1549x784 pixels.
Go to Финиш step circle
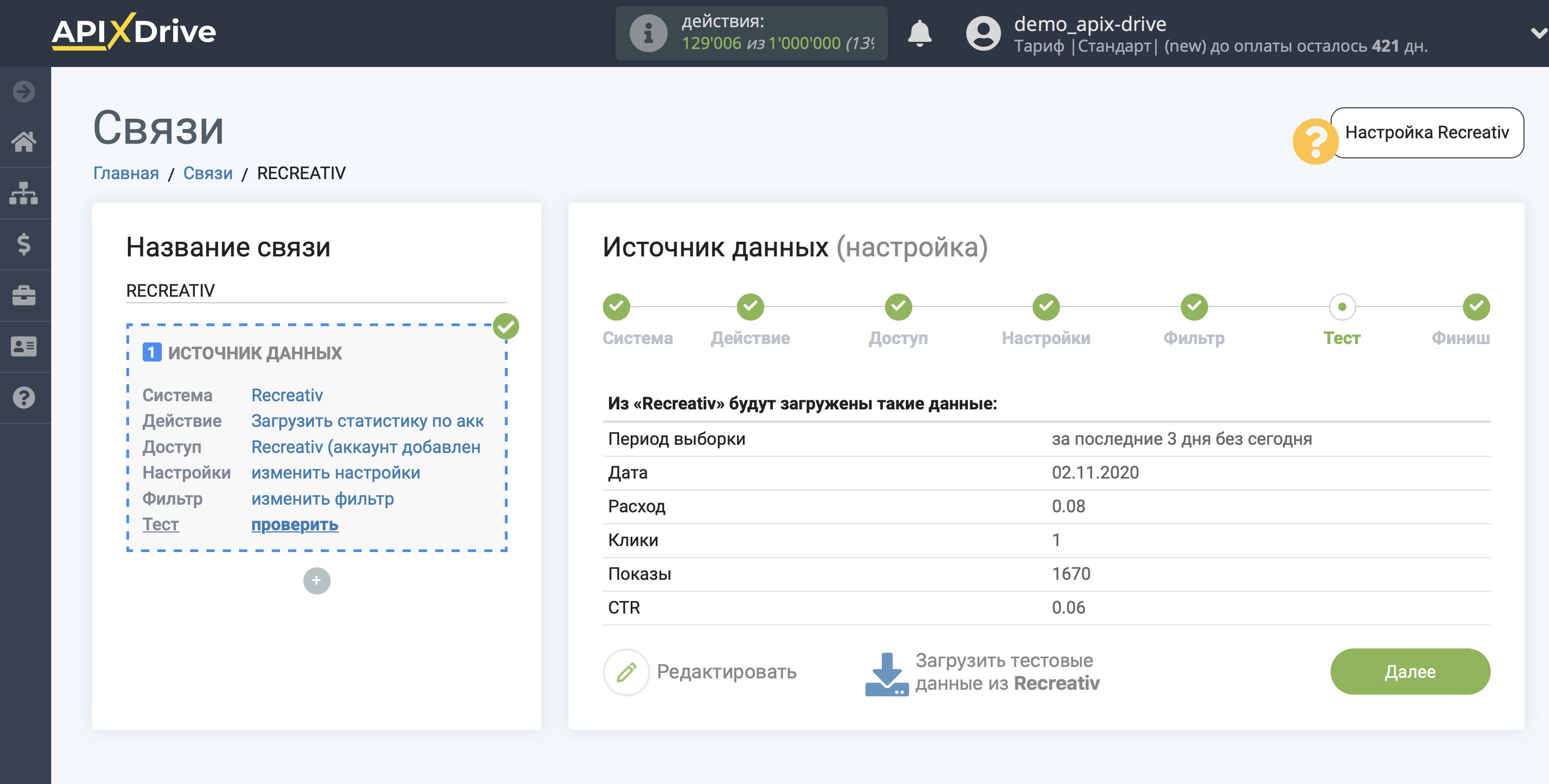click(1476, 307)
